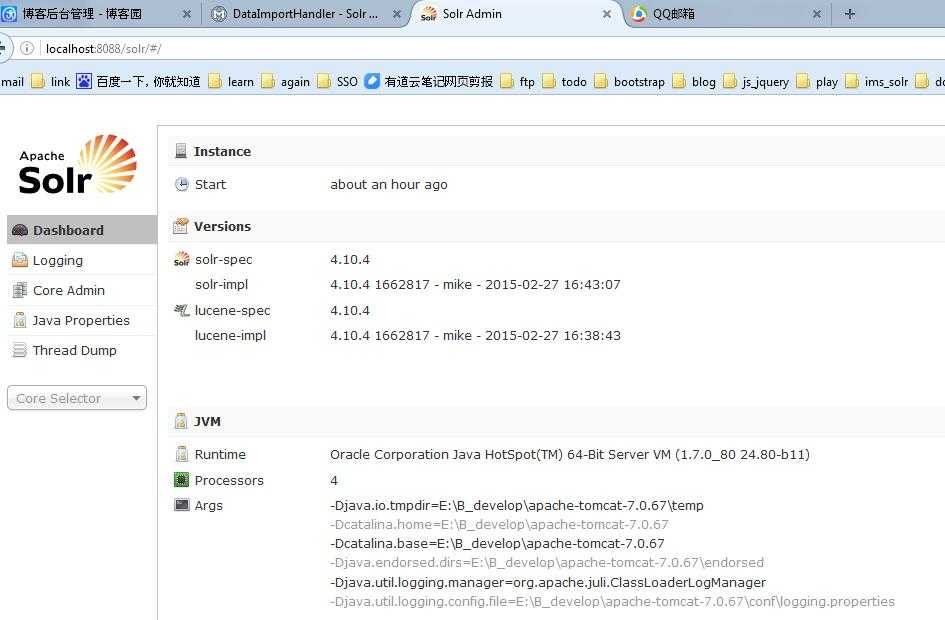Click the -Djava.endorsed.dirs argument line
945x620 pixels.
(x=547, y=563)
